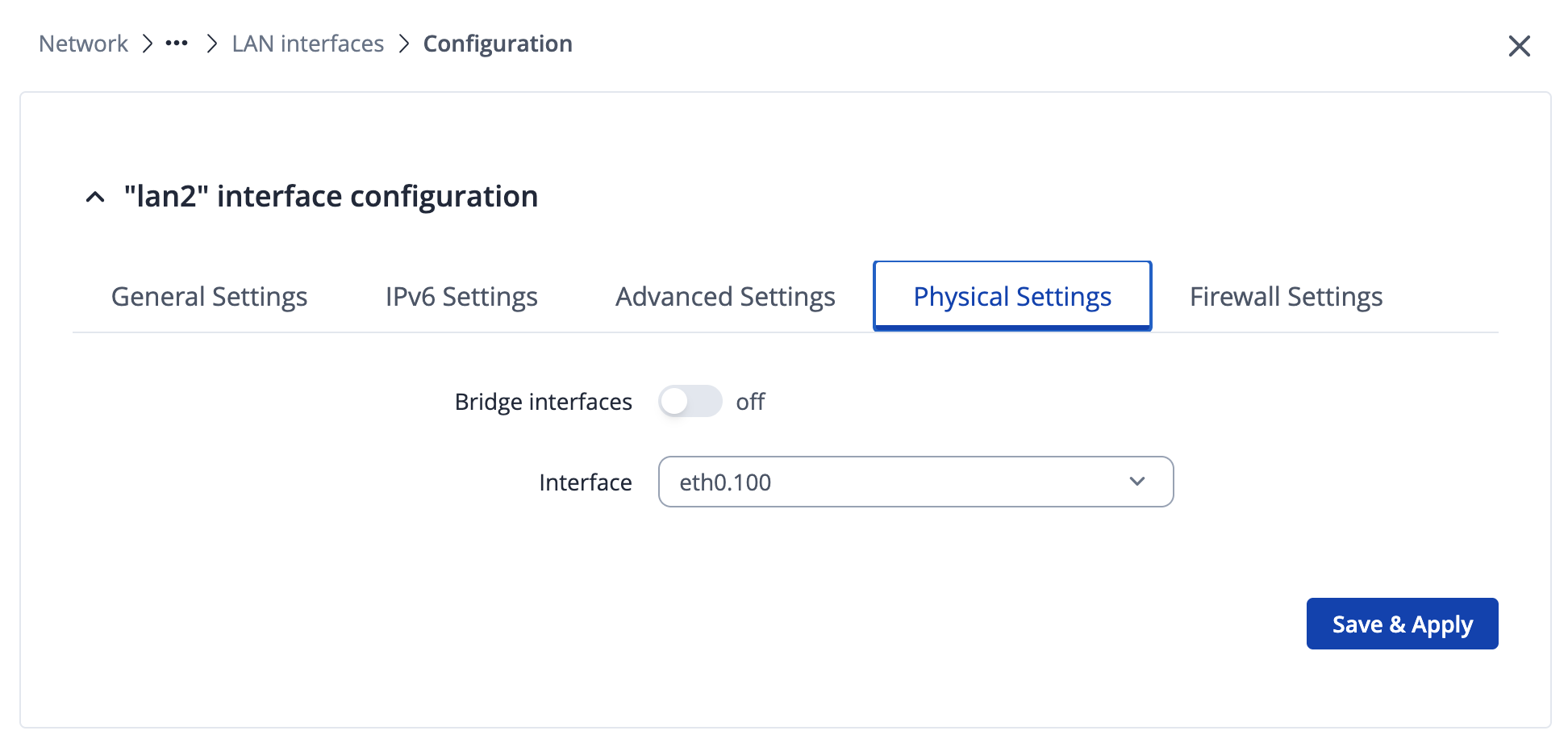Click the chevron separator right after Network
The width and height of the screenshot is (1568, 739).
point(148,44)
